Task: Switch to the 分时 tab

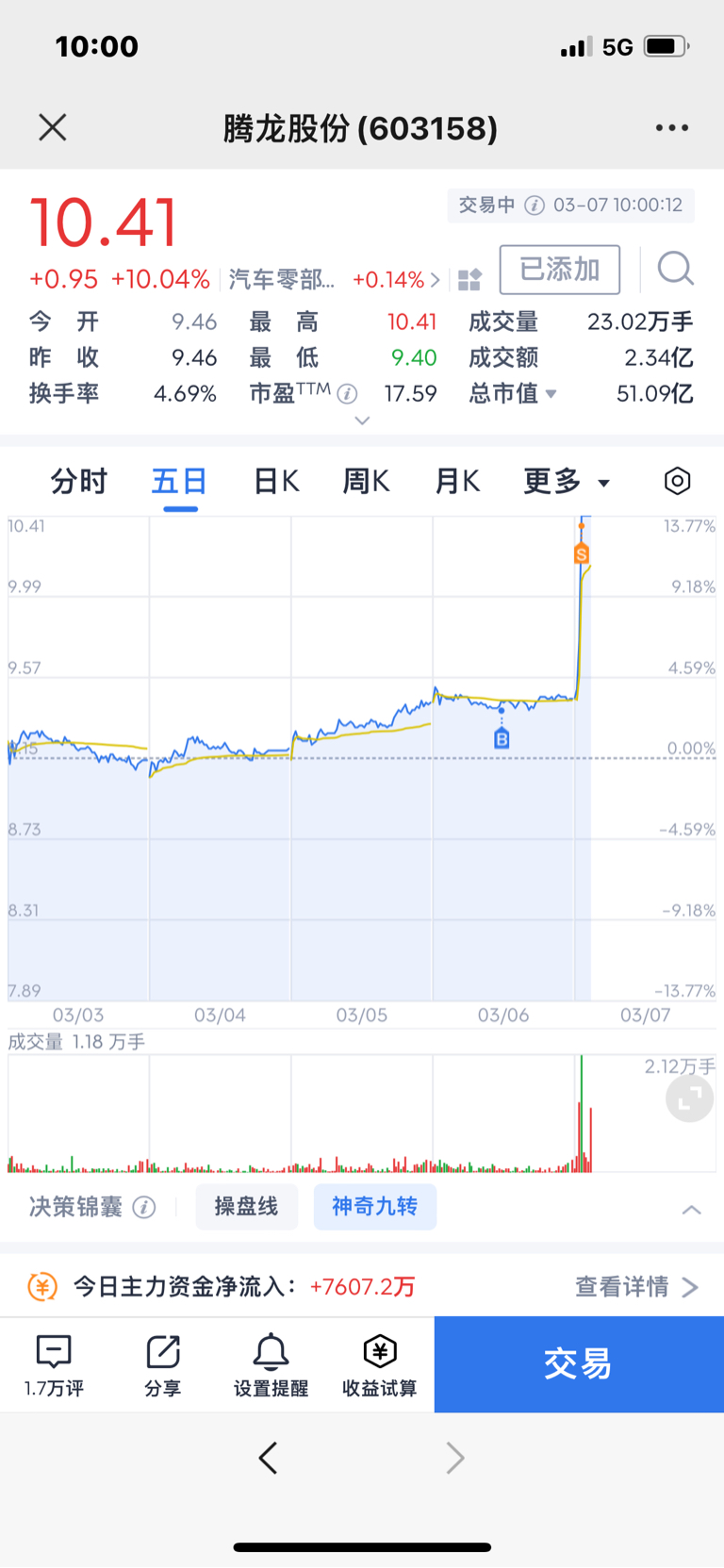Action: coord(79,481)
